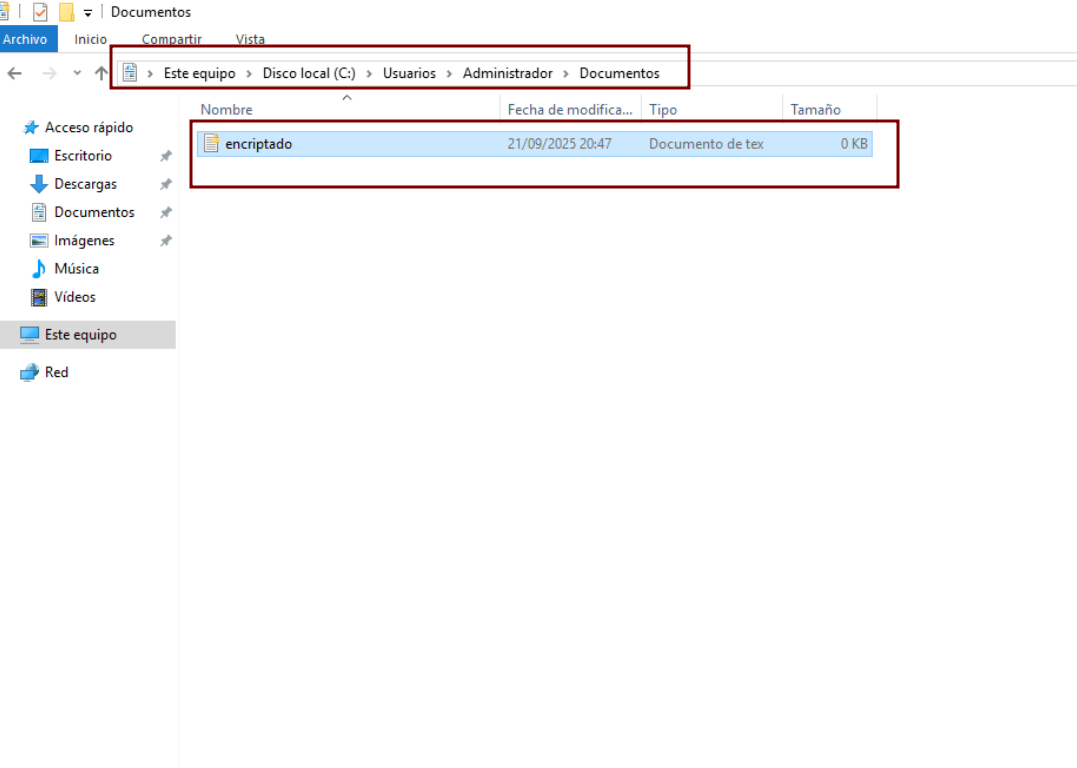Click the encriptado text file icon
This screenshot has height=768, width=1077.
[x=212, y=143]
